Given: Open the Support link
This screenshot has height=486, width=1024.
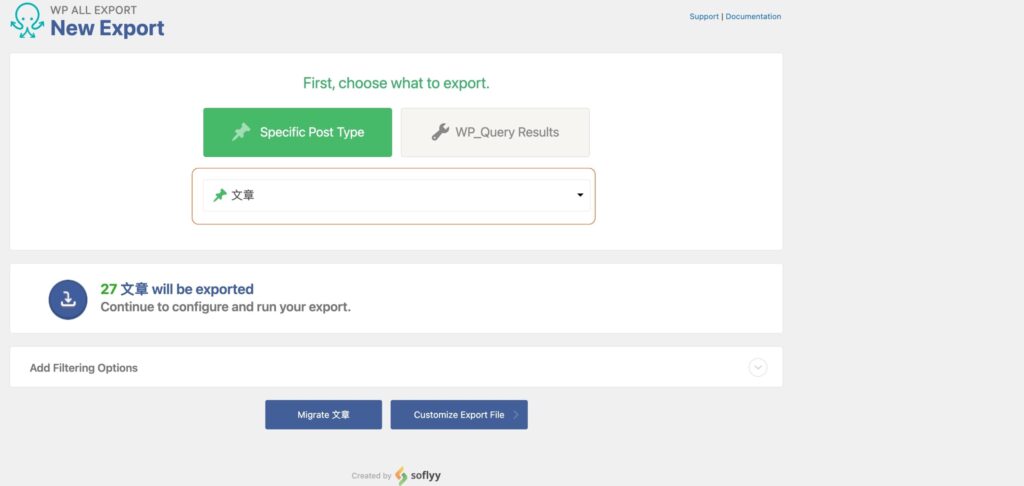Looking at the screenshot, I should tap(704, 16).
